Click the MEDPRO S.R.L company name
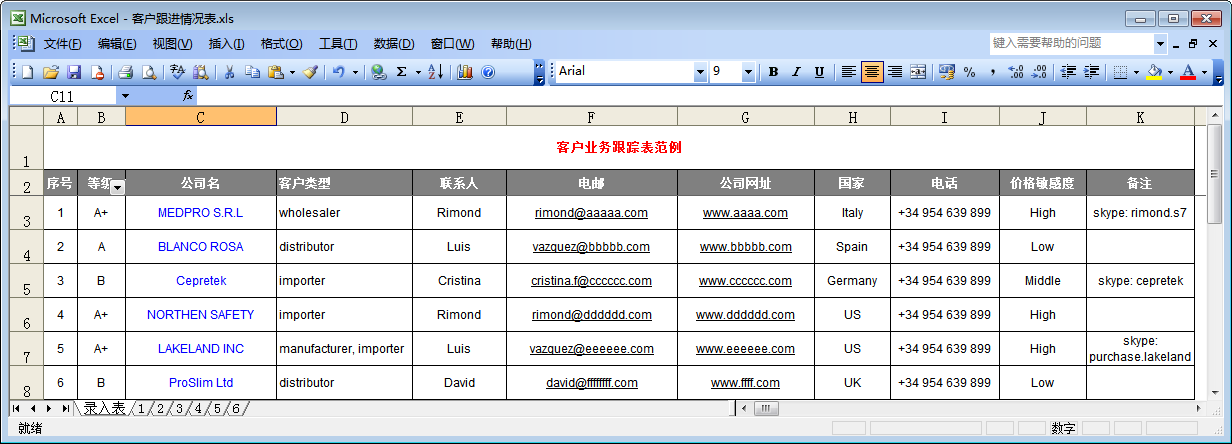This screenshot has height=444, width=1232. 200,213
